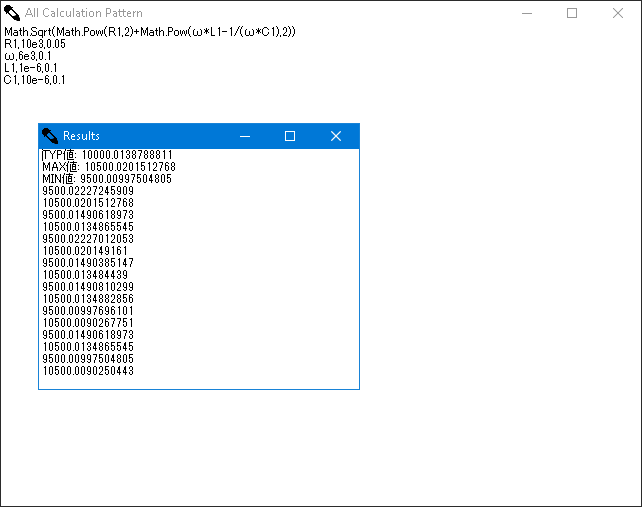Maximize the Results window
The width and height of the screenshot is (642, 507).
point(290,136)
